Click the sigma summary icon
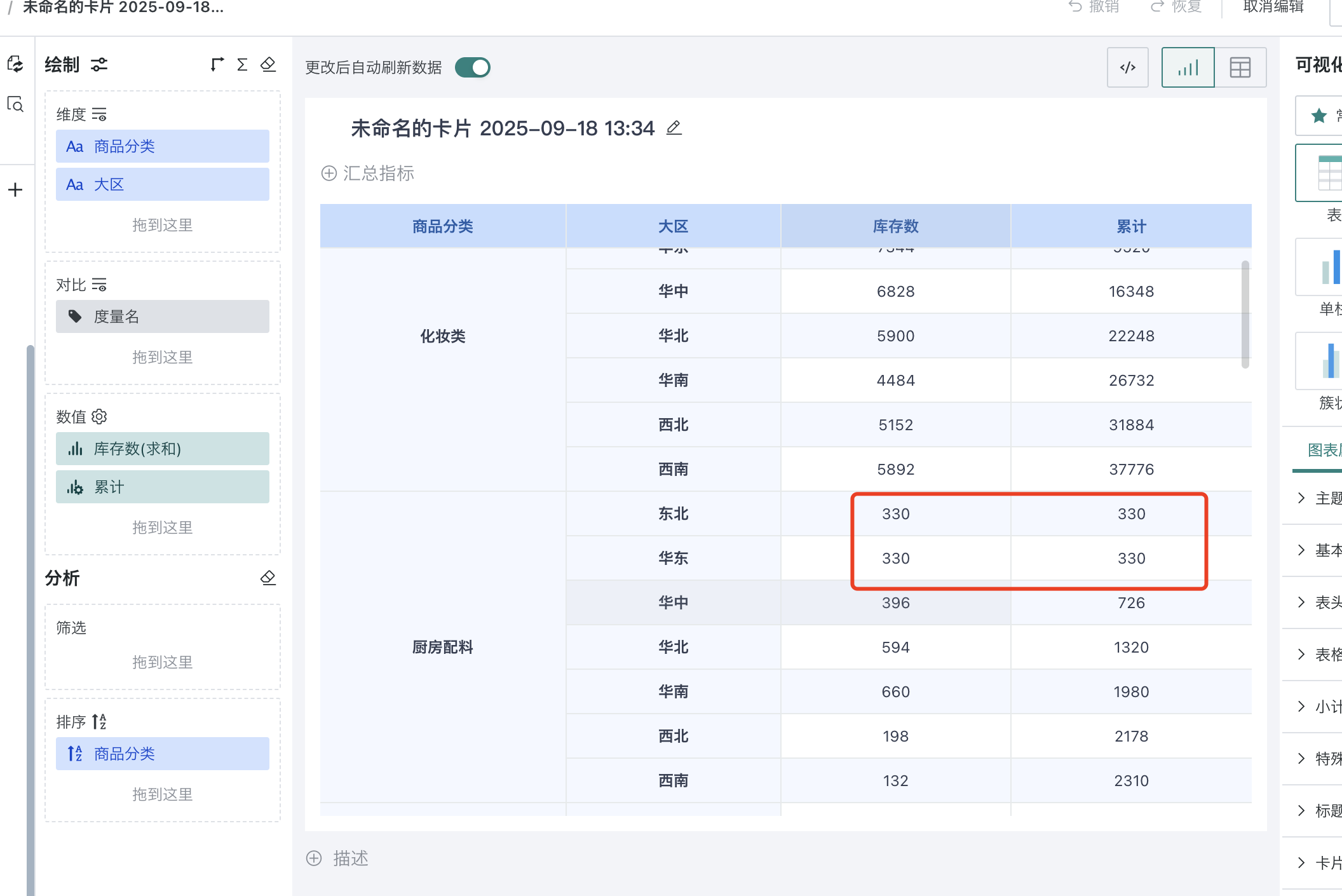 pyautogui.click(x=242, y=64)
